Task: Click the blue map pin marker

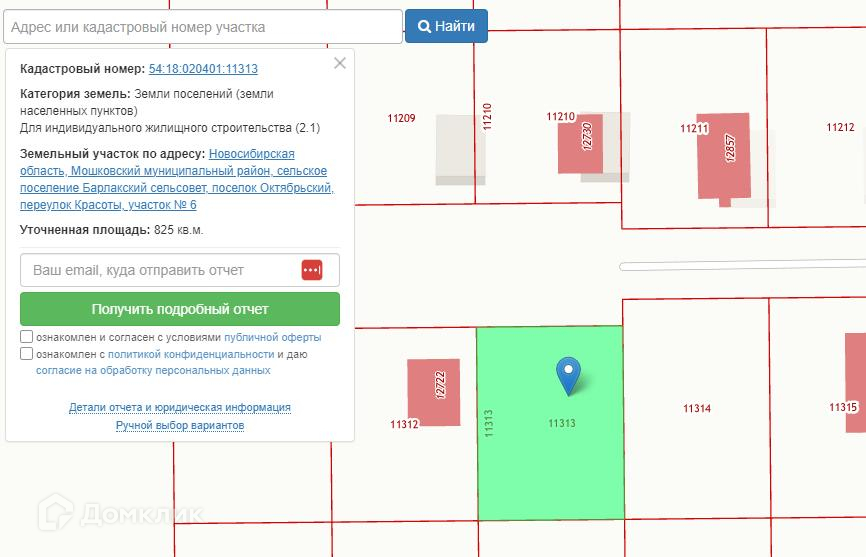Action: click(x=568, y=375)
